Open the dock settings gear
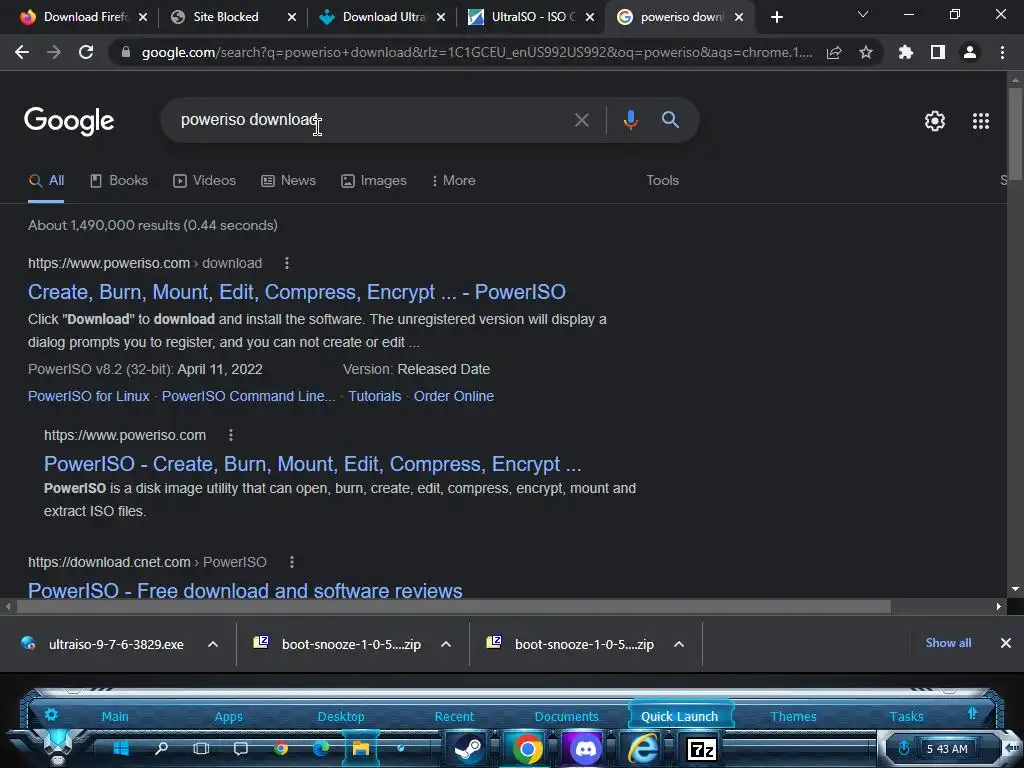Screen dimensions: 1024x768 [51, 714]
